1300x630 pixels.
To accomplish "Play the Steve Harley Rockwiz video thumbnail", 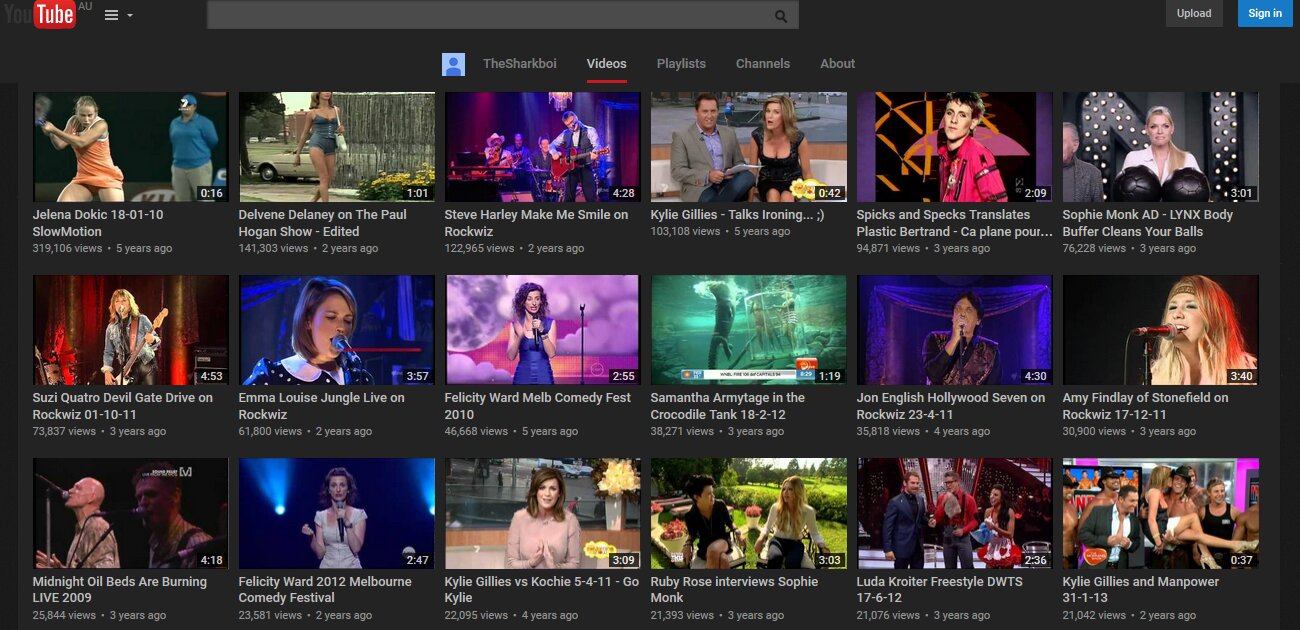I will (x=542, y=147).
